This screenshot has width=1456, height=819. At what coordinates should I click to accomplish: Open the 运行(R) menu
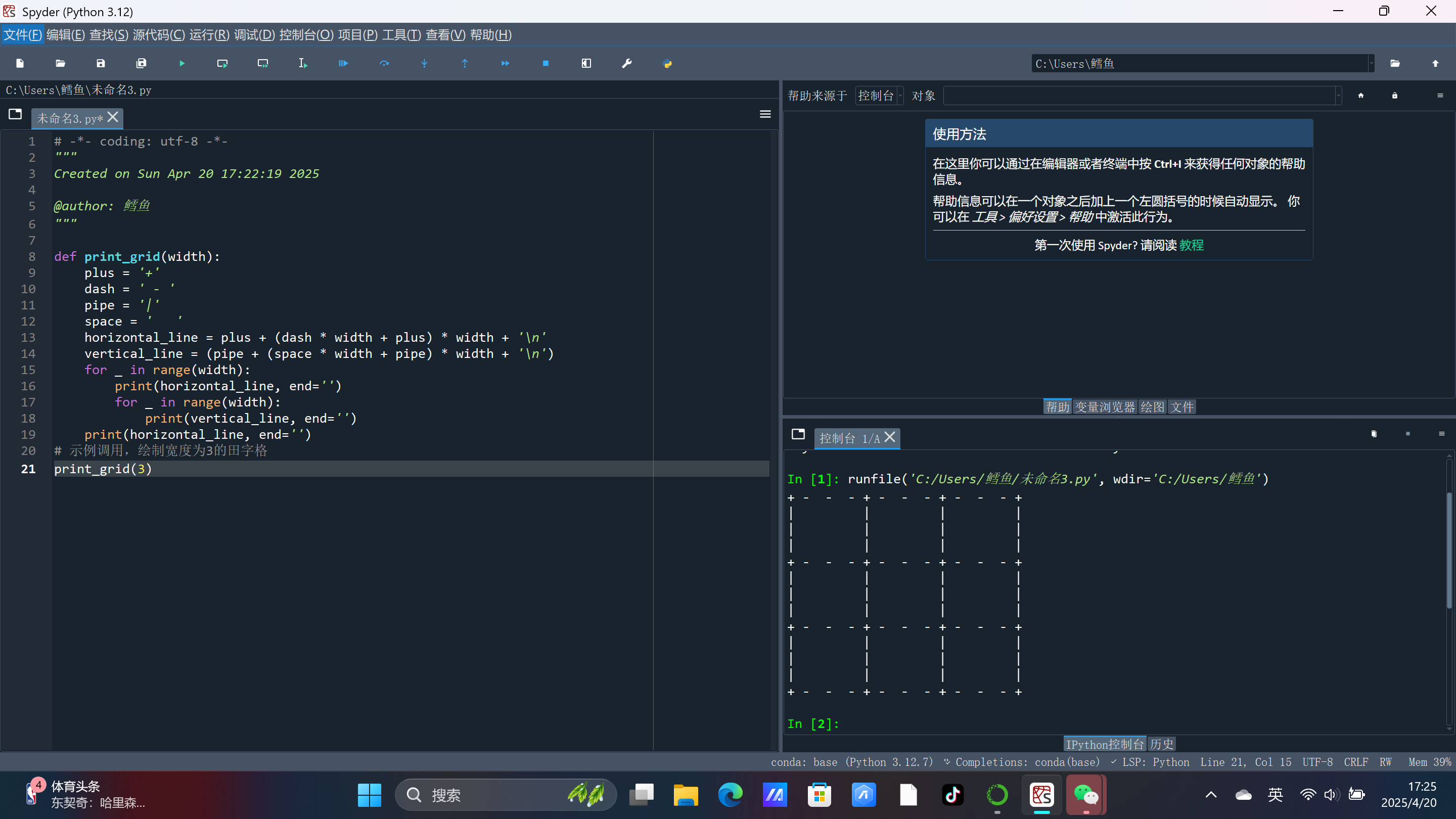click(x=209, y=35)
